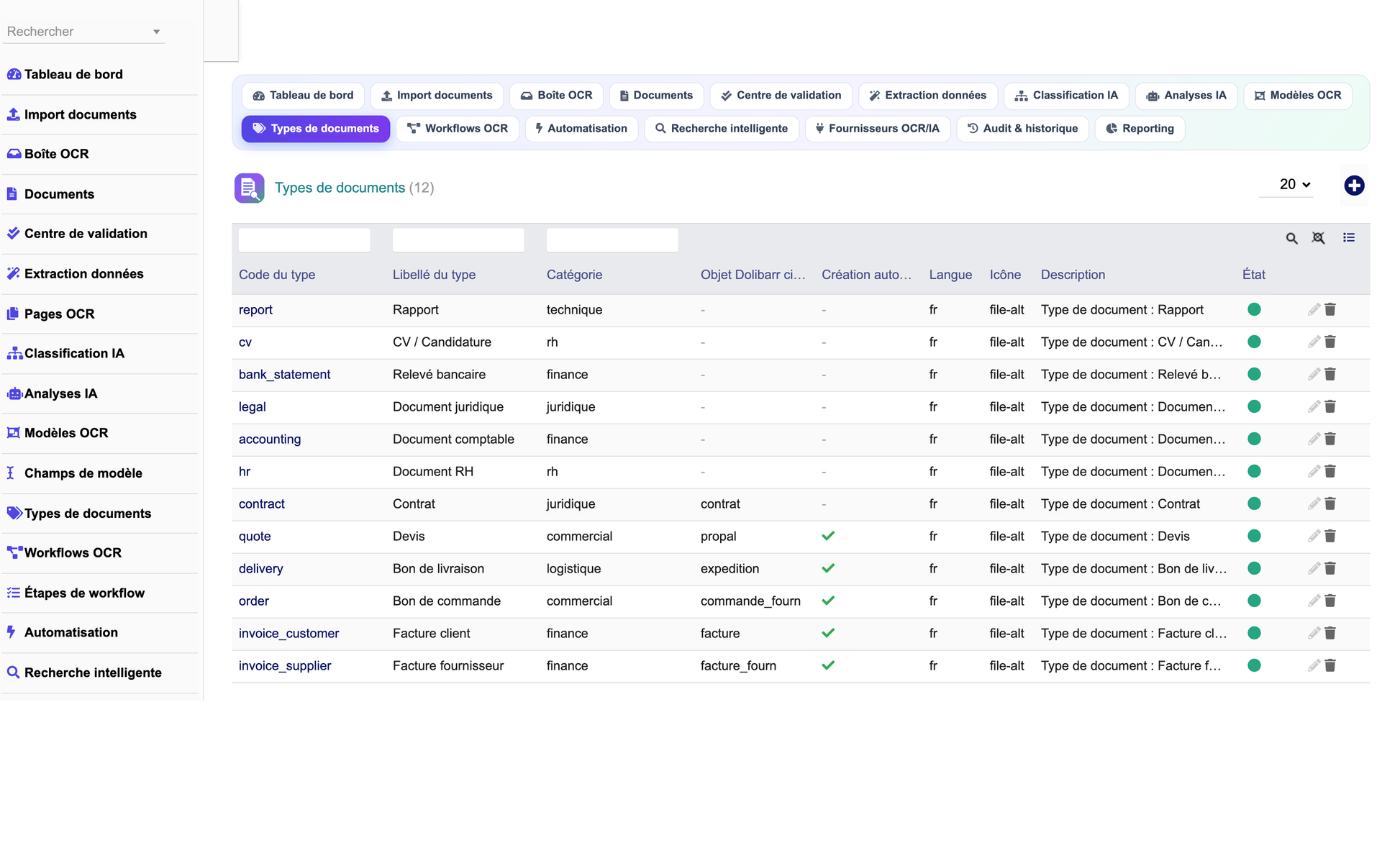Click the Code du type filter field
This screenshot has height=866, width=1400.
coord(304,240)
